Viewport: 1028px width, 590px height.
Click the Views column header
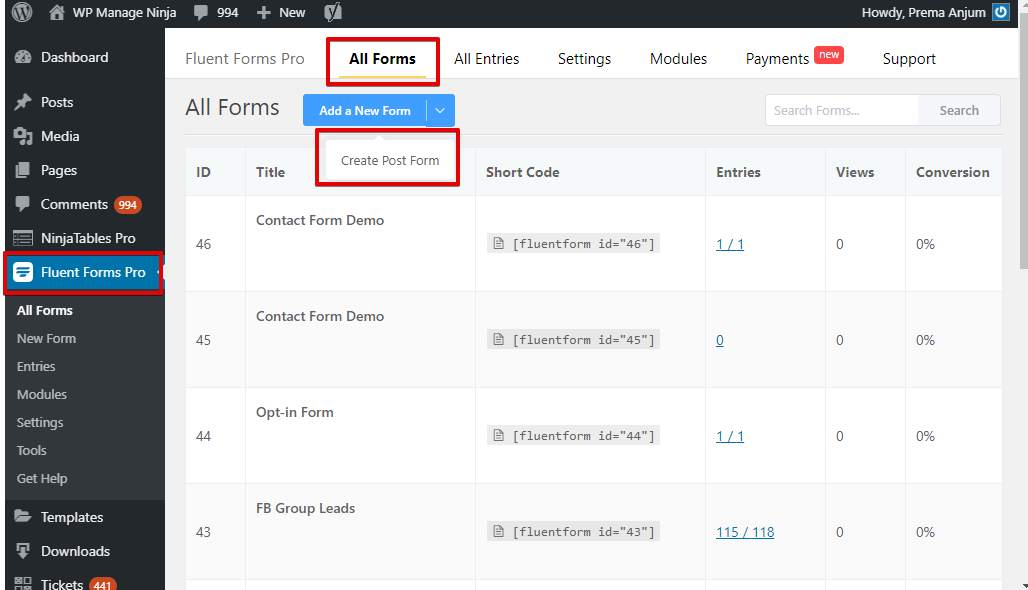click(855, 172)
